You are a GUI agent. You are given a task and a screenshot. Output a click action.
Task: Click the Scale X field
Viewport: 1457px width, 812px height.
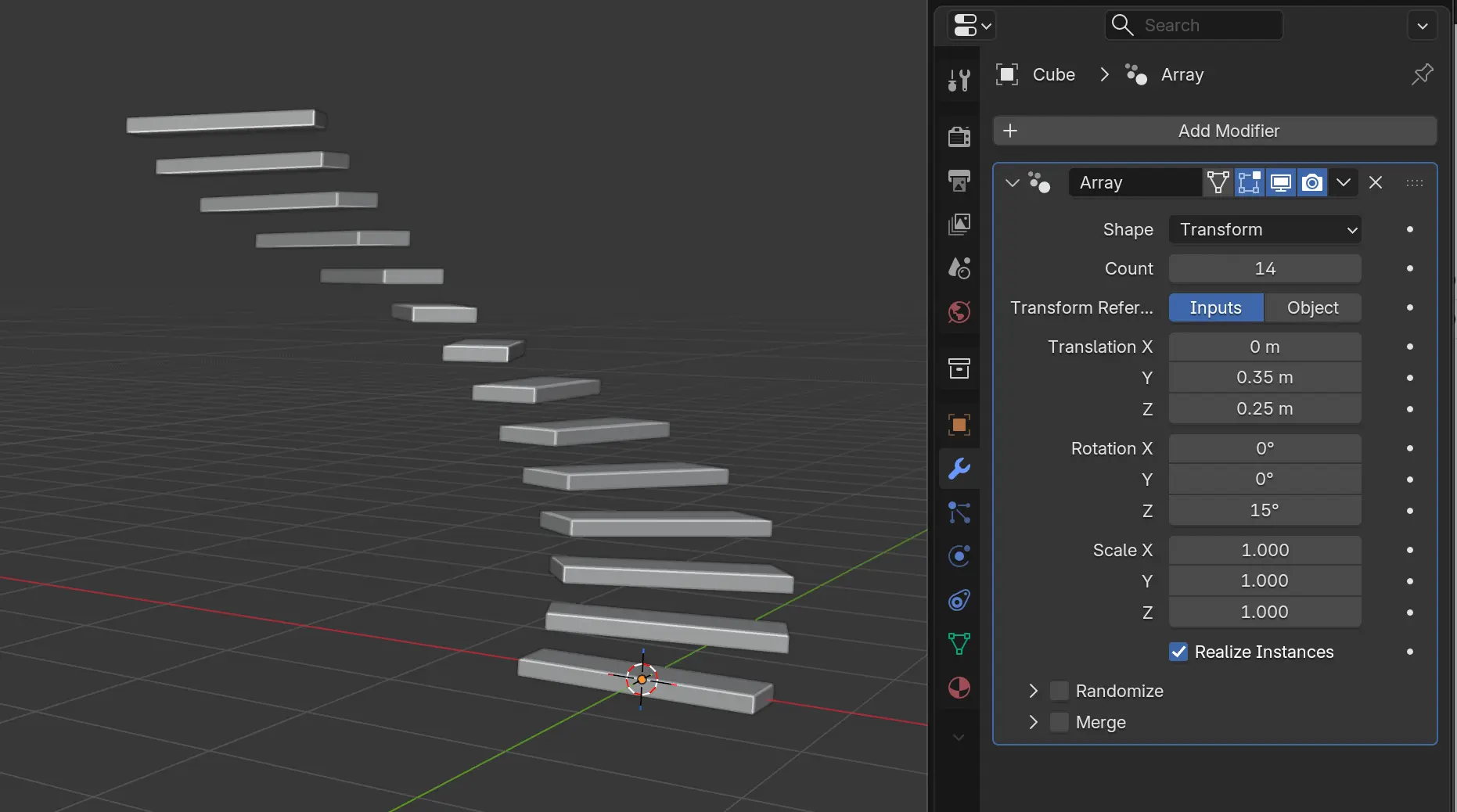pyautogui.click(x=1265, y=550)
